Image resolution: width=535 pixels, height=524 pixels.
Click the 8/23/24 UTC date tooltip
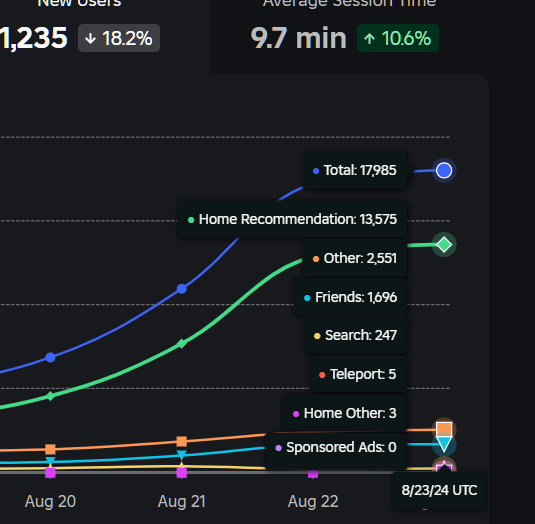(439, 490)
